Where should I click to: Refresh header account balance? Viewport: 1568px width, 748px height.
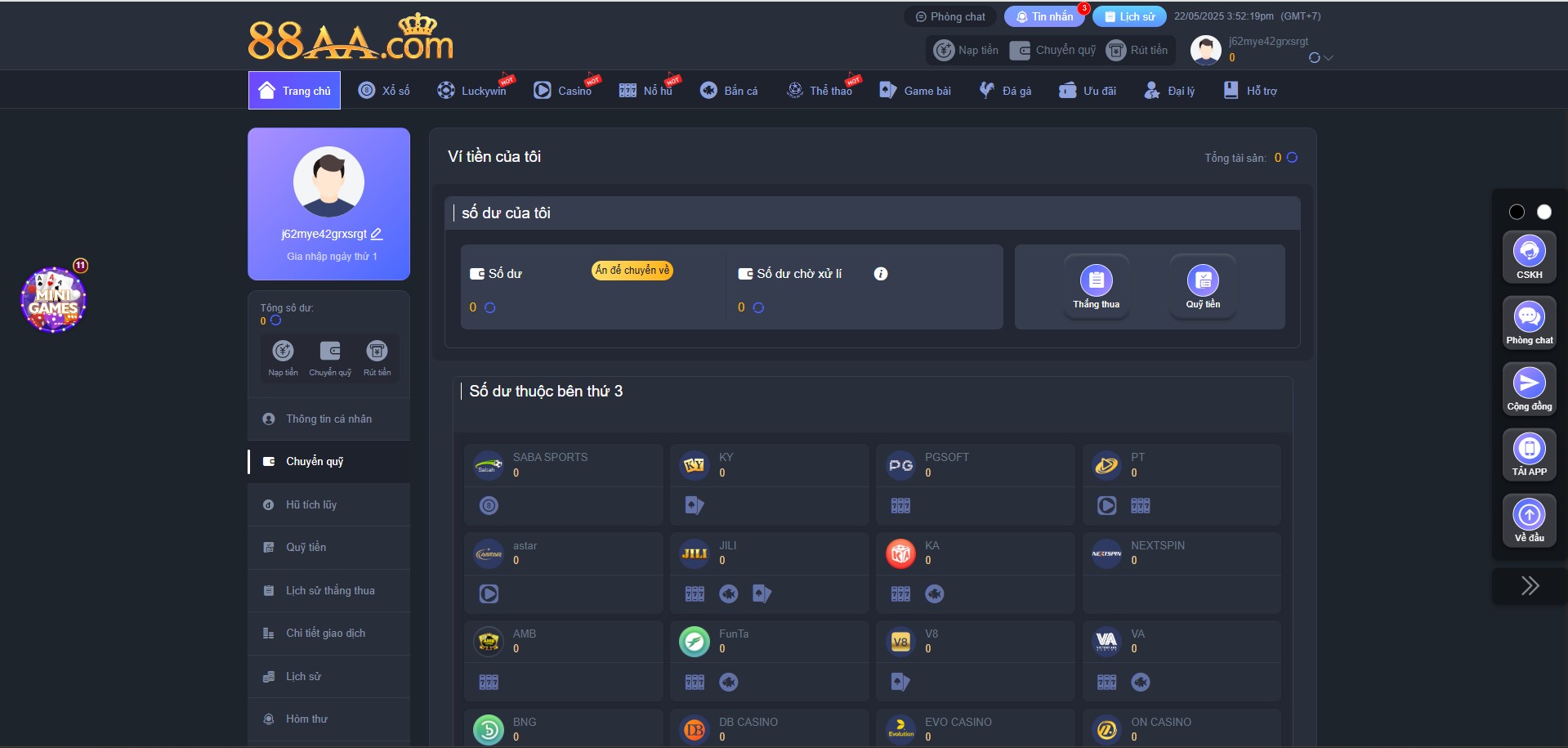click(1314, 58)
